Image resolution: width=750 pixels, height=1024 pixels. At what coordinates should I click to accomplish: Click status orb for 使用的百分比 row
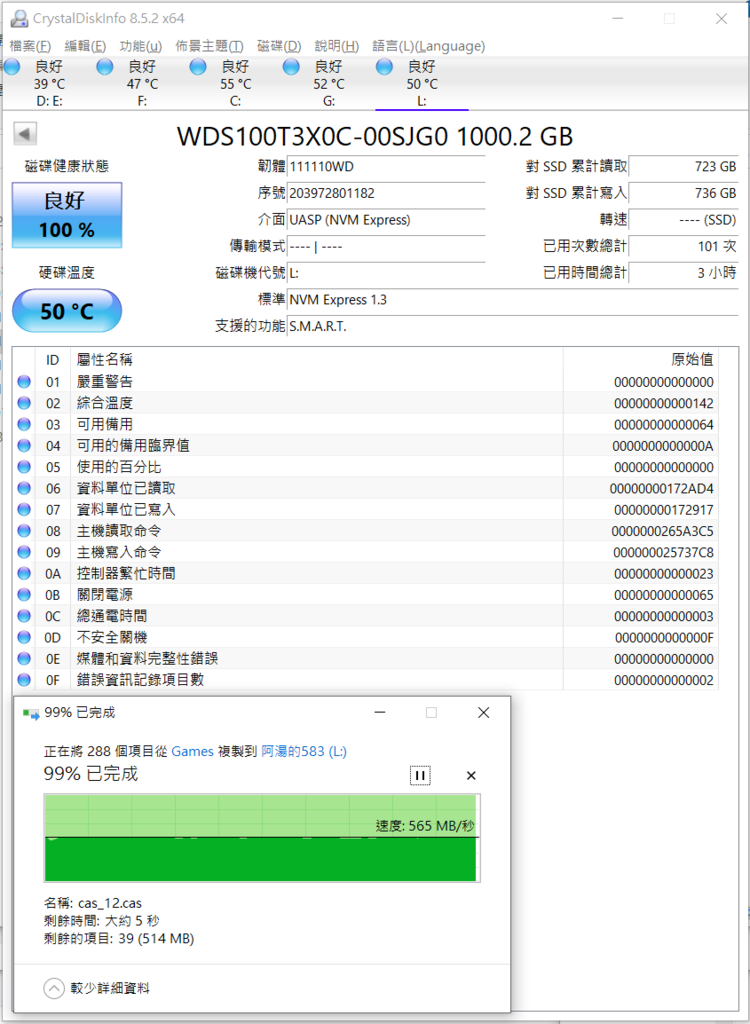[24, 467]
